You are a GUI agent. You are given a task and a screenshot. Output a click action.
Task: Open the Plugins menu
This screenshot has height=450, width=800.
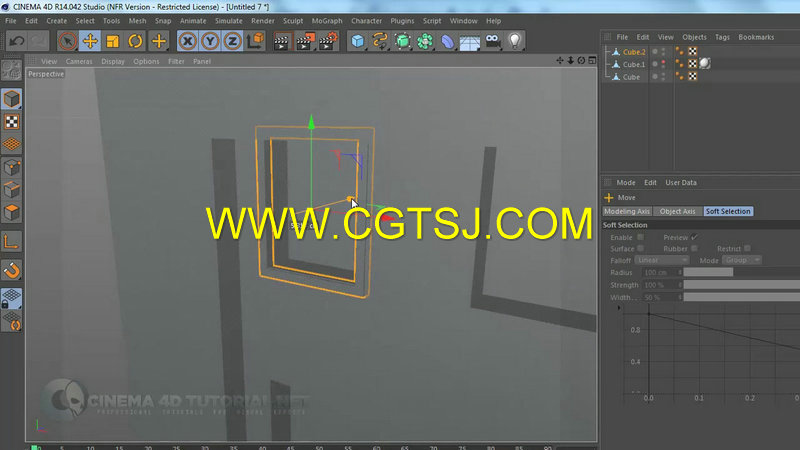[402, 21]
